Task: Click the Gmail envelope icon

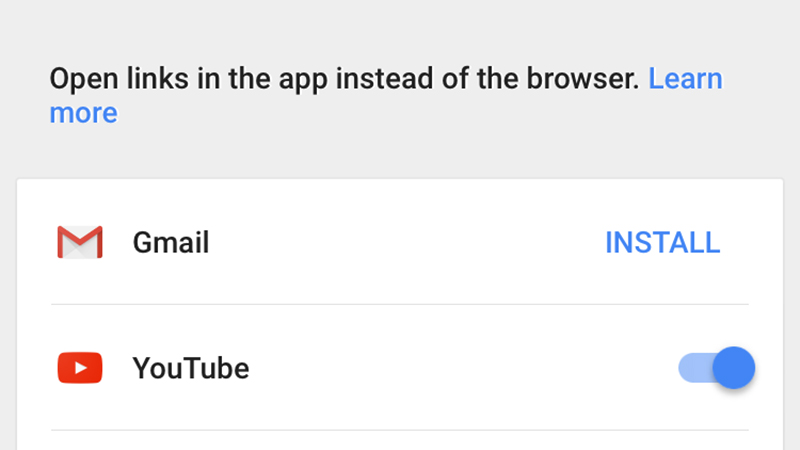Action: [80, 242]
